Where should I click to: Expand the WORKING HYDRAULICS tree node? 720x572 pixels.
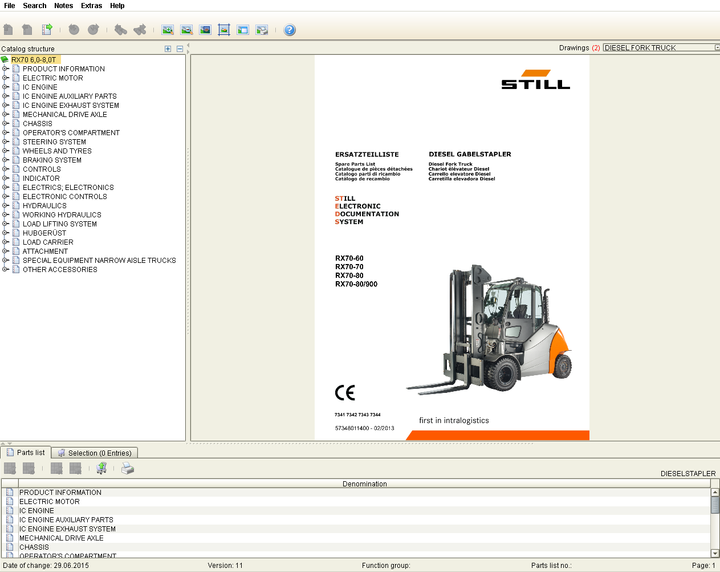click(5, 214)
